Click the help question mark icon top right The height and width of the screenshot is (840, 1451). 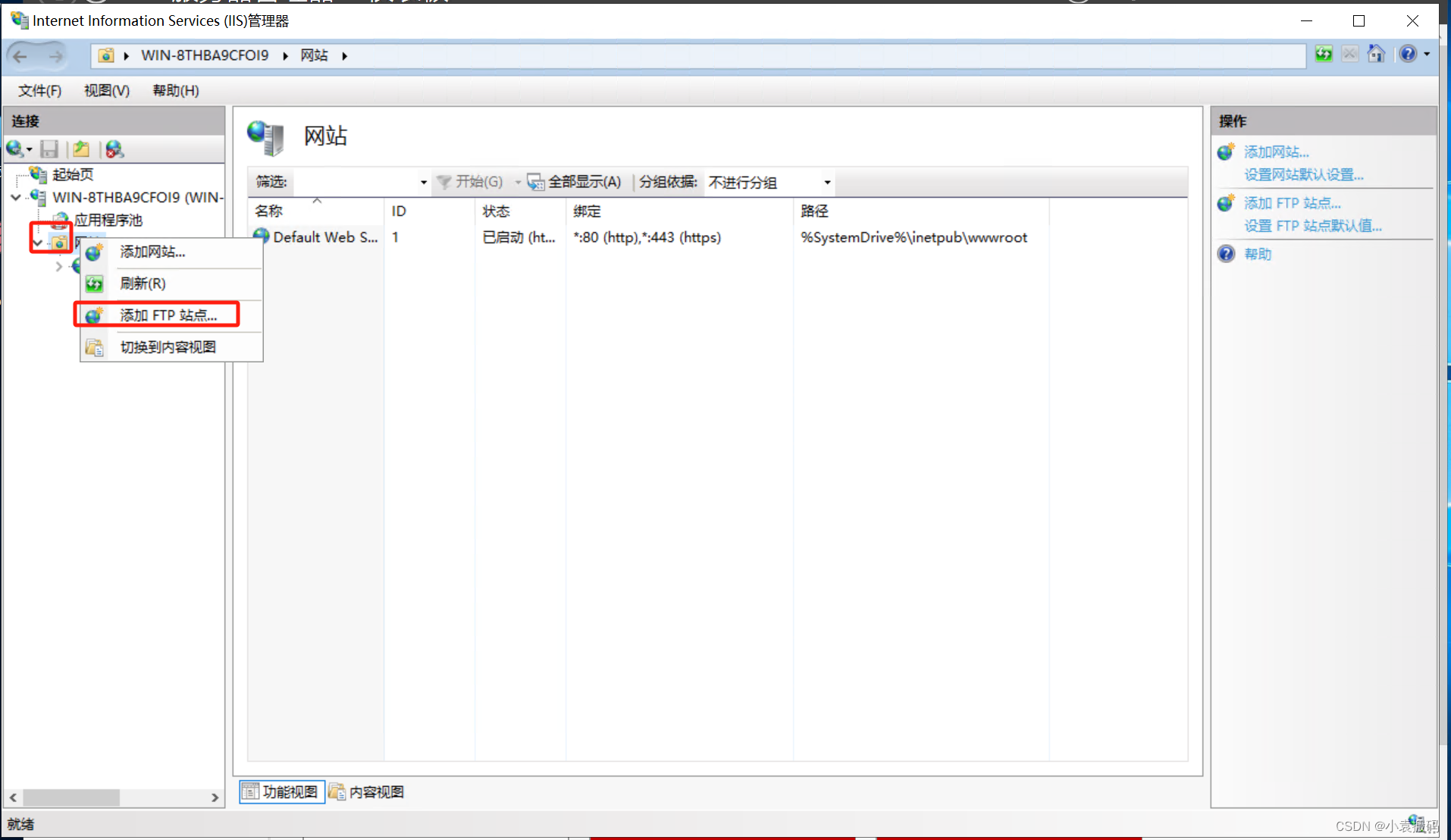1407,54
